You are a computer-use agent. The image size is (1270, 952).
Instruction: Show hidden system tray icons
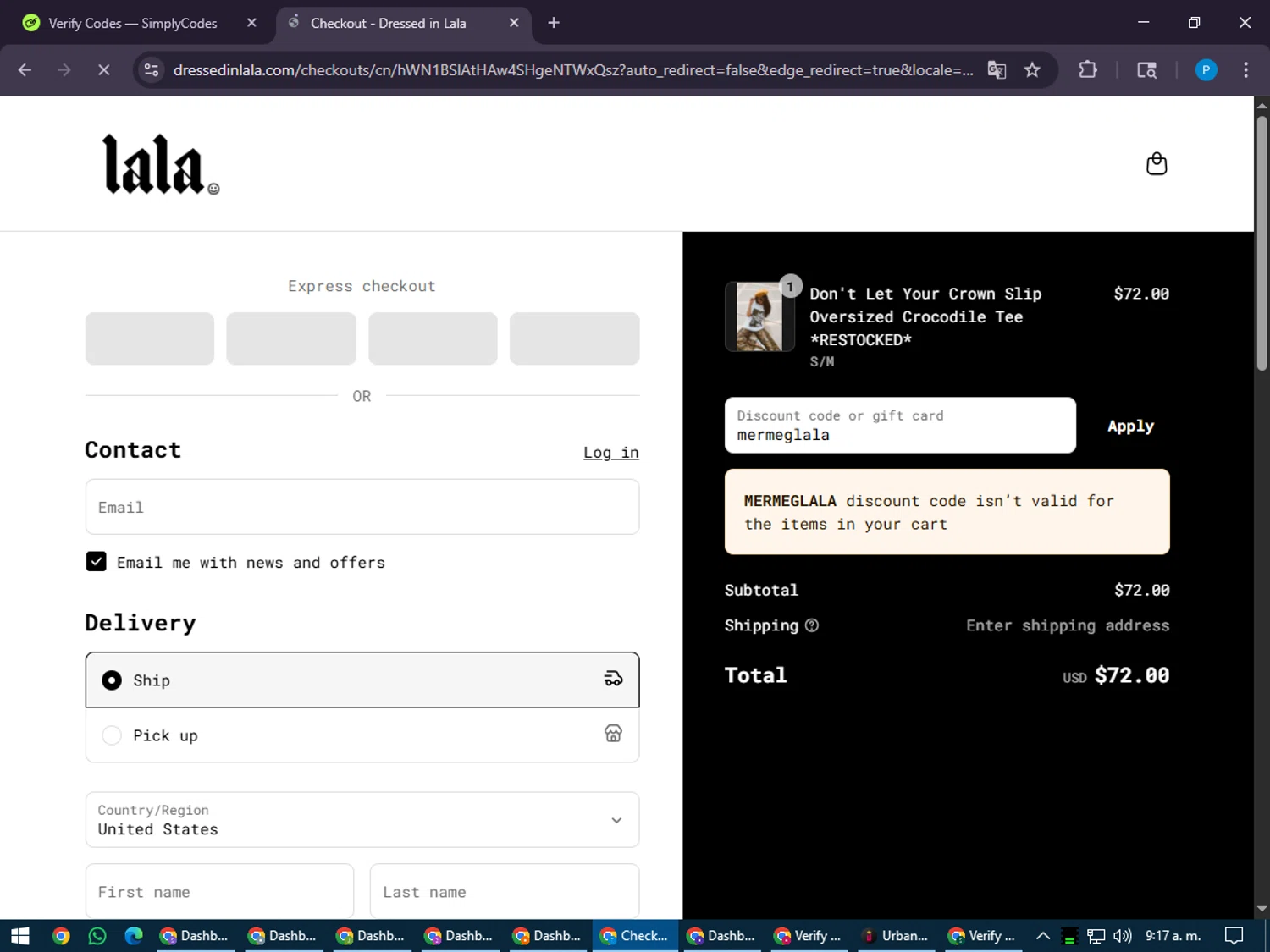(x=1043, y=936)
